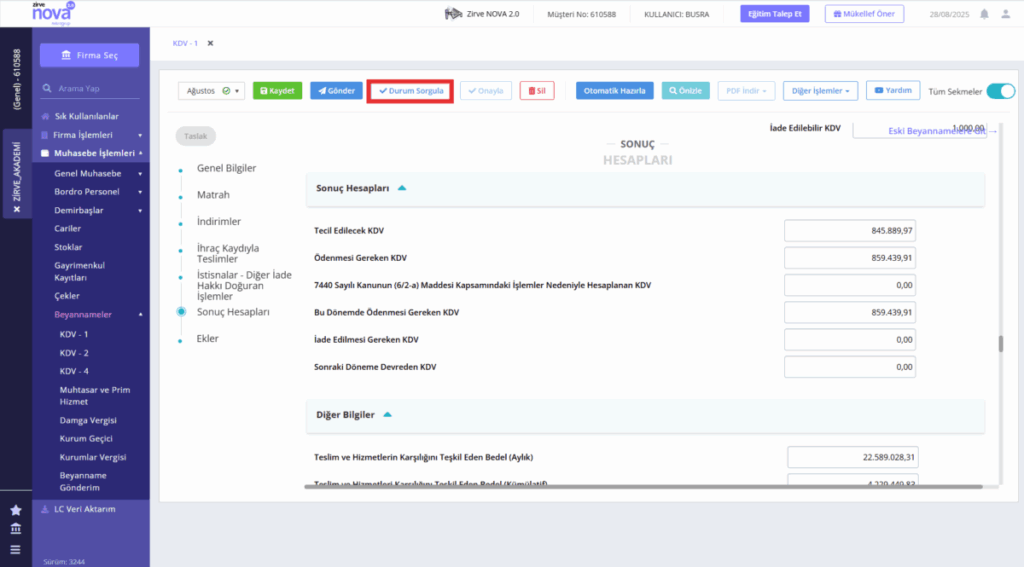Screen dimensions: 1024x567
Task: Click İade Edilmesi Gereken KDV field
Action: [x=850, y=340]
